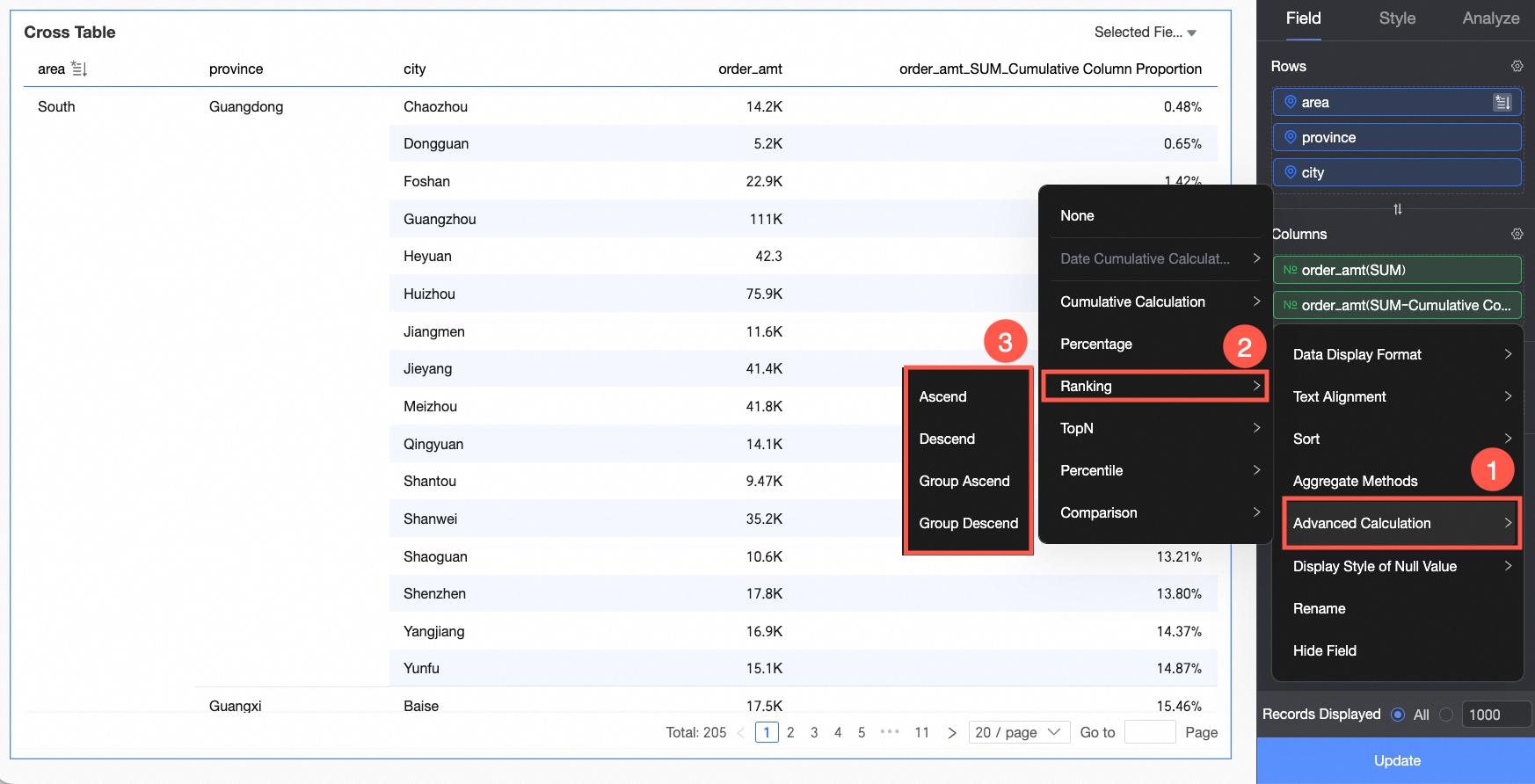This screenshot has width=1535, height=784.
Task: Open the Ranking menu item
Action: tap(1154, 386)
